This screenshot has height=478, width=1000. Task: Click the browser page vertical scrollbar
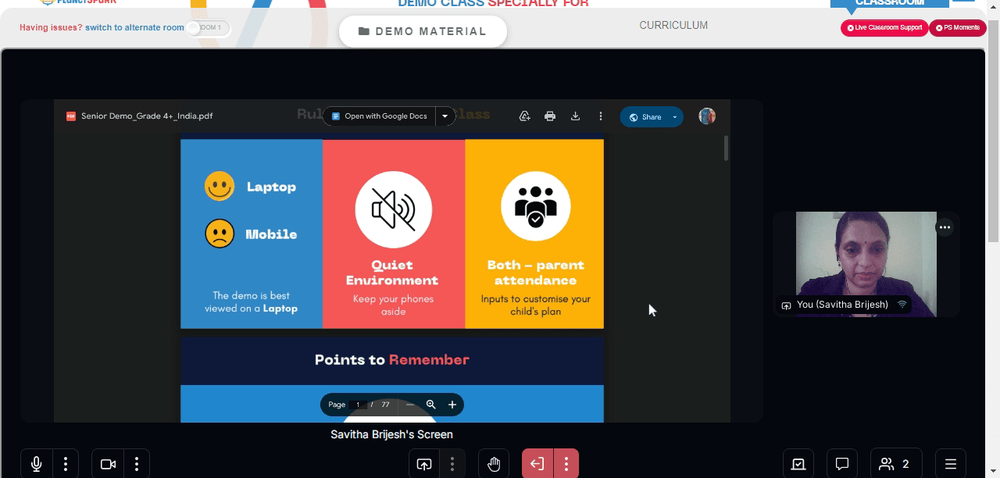tap(993, 131)
